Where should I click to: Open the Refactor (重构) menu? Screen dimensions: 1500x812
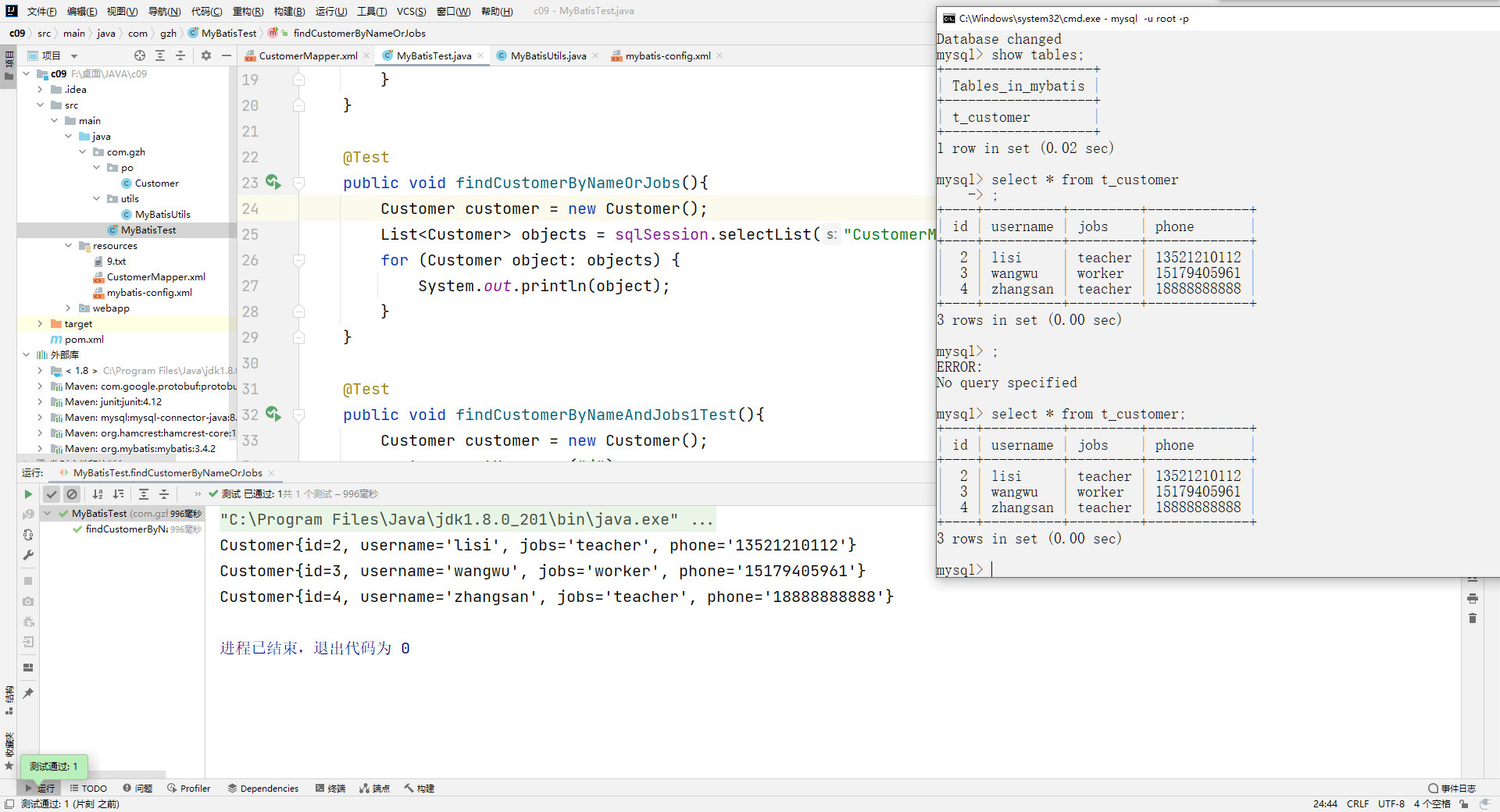coord(248,11)
